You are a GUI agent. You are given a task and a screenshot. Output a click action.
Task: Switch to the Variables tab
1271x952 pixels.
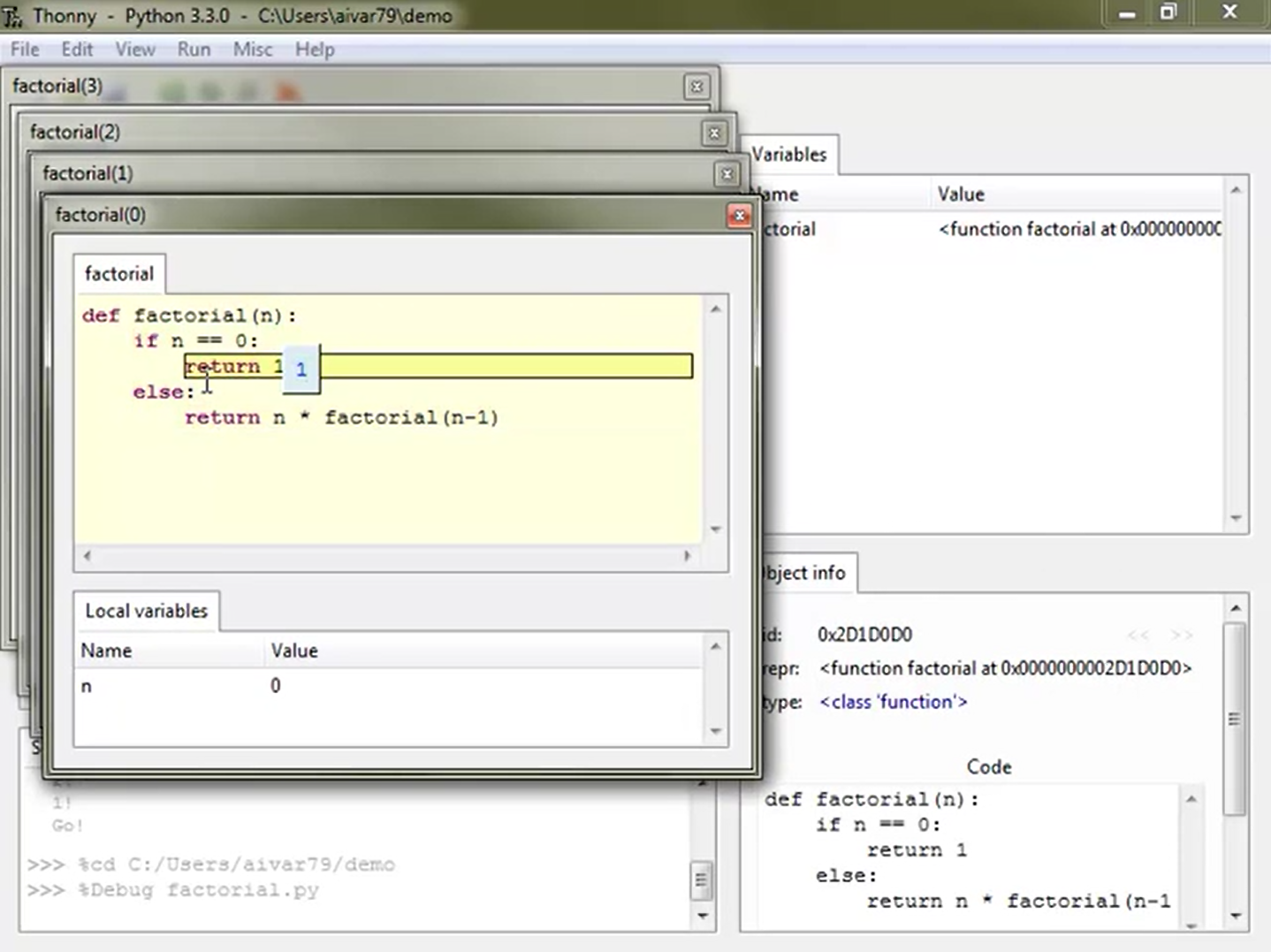789,154
